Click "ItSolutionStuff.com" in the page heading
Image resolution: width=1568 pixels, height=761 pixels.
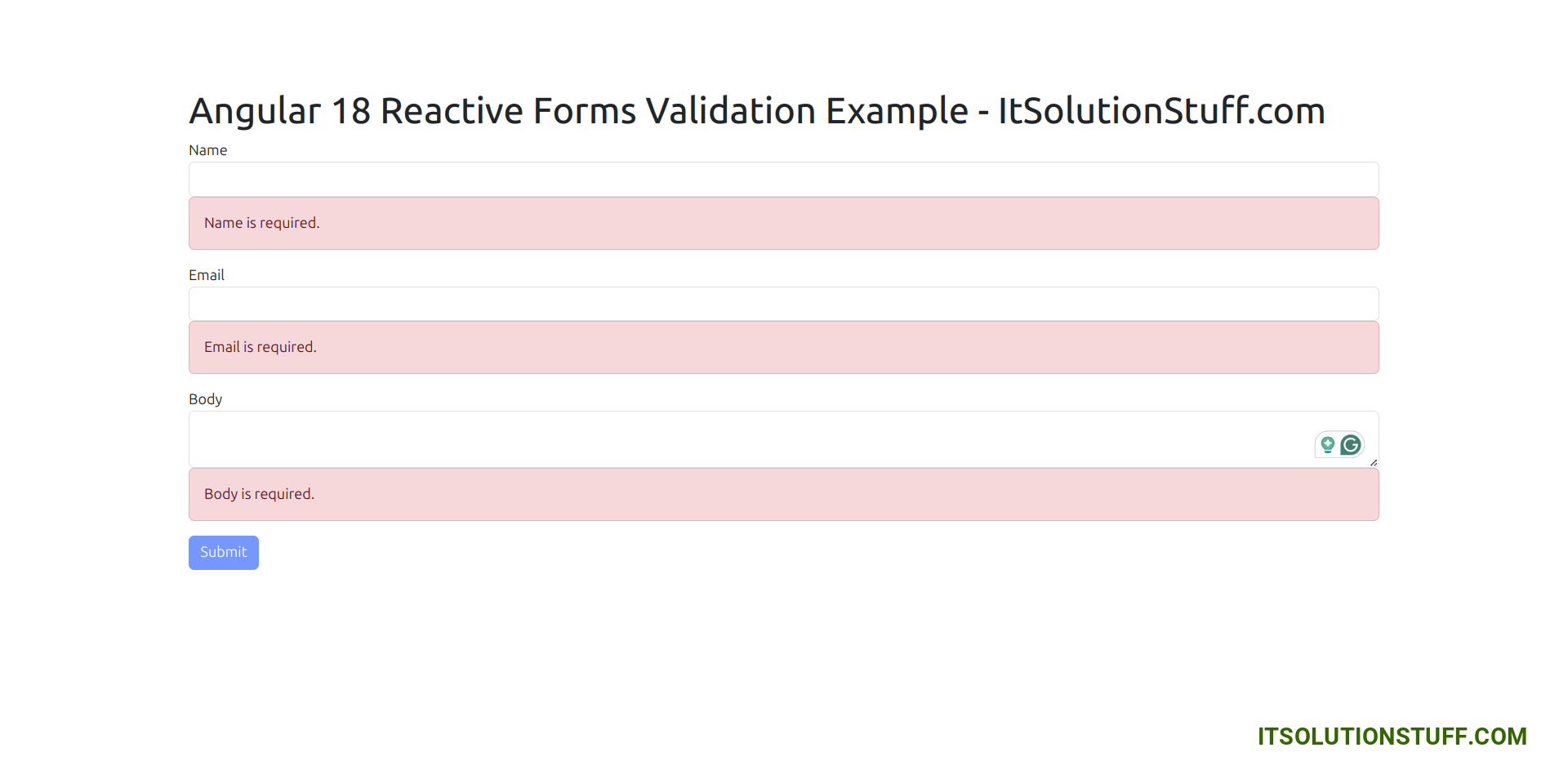point(1161,111)
